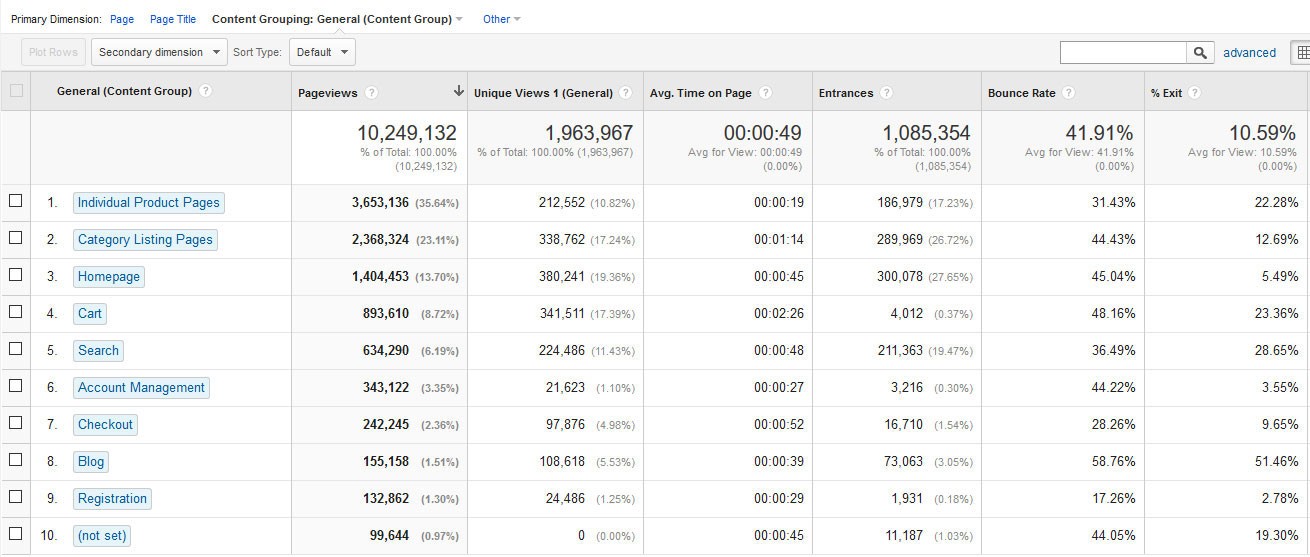The height and width of the screenshot is (557, 1310).
Task: Sort by the Bounce Rate column header
Action: (x=1022, y=93)
